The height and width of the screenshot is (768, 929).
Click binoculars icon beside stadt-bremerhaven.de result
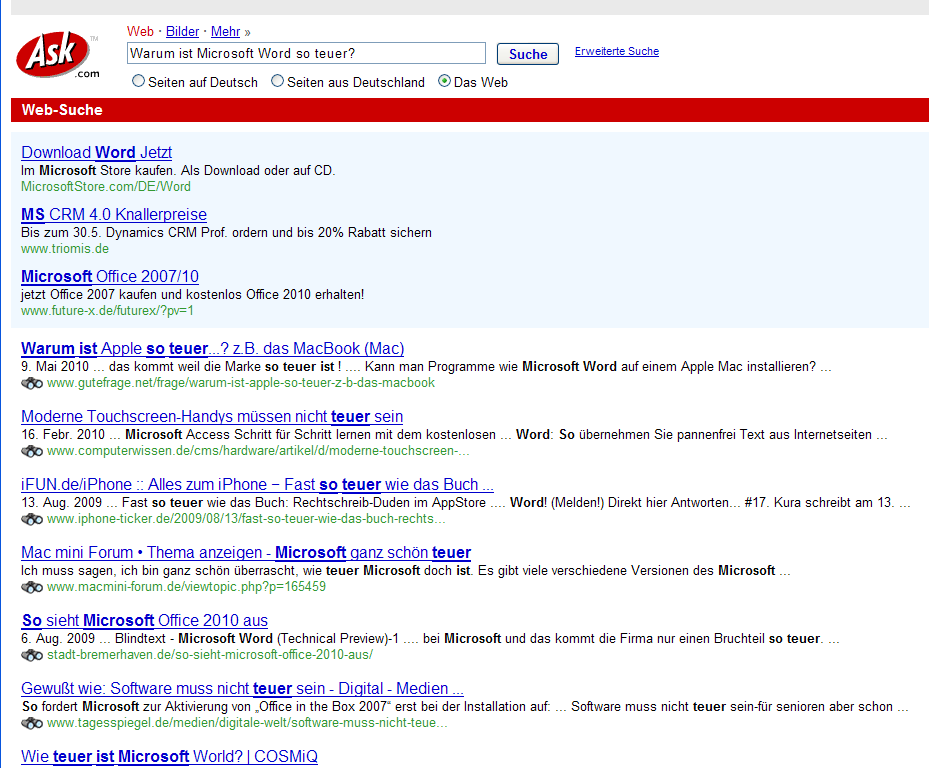click(32, 655)
